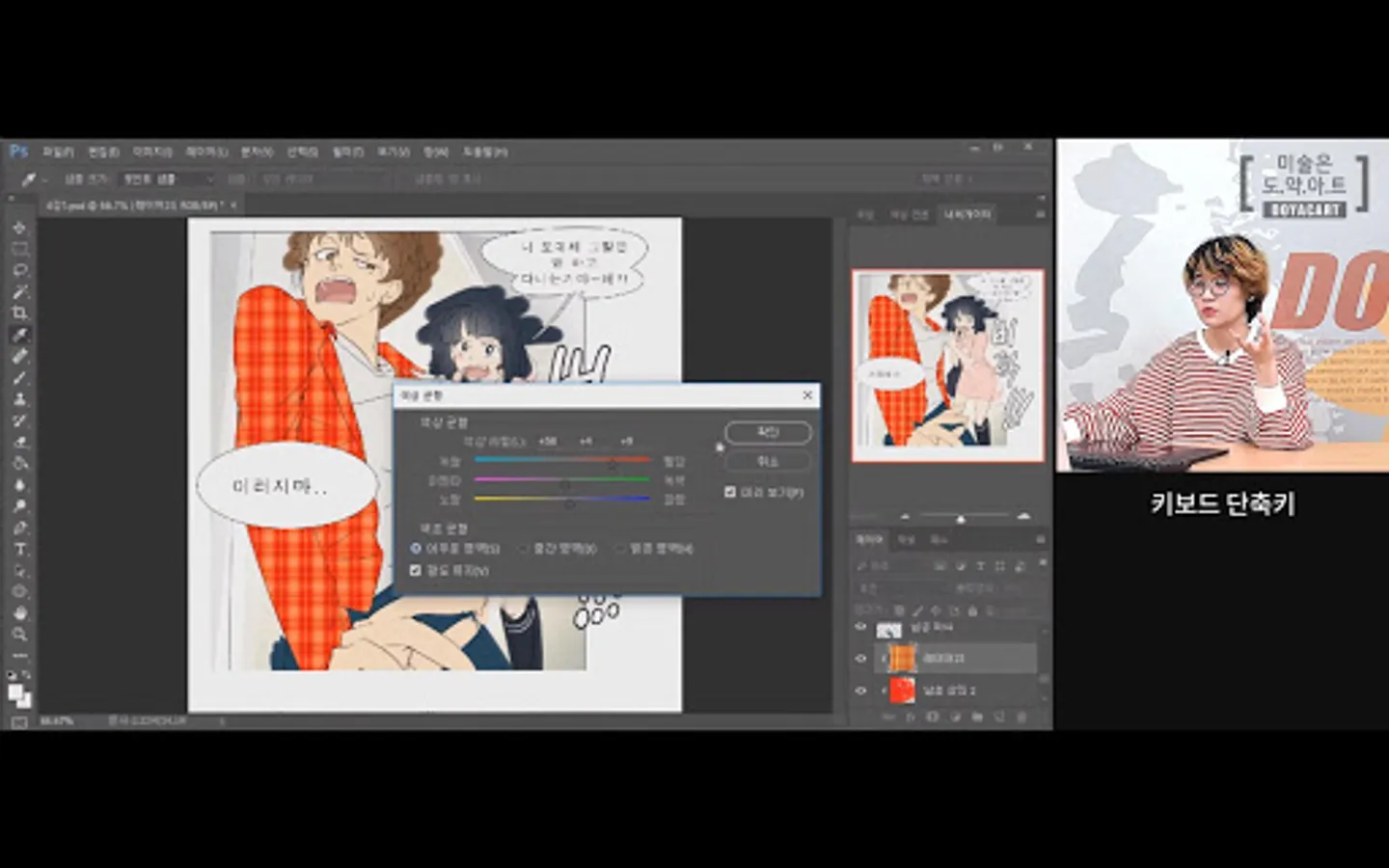Select the Eraser tool
The image size is (1389, 868).
tap(19, 442)
